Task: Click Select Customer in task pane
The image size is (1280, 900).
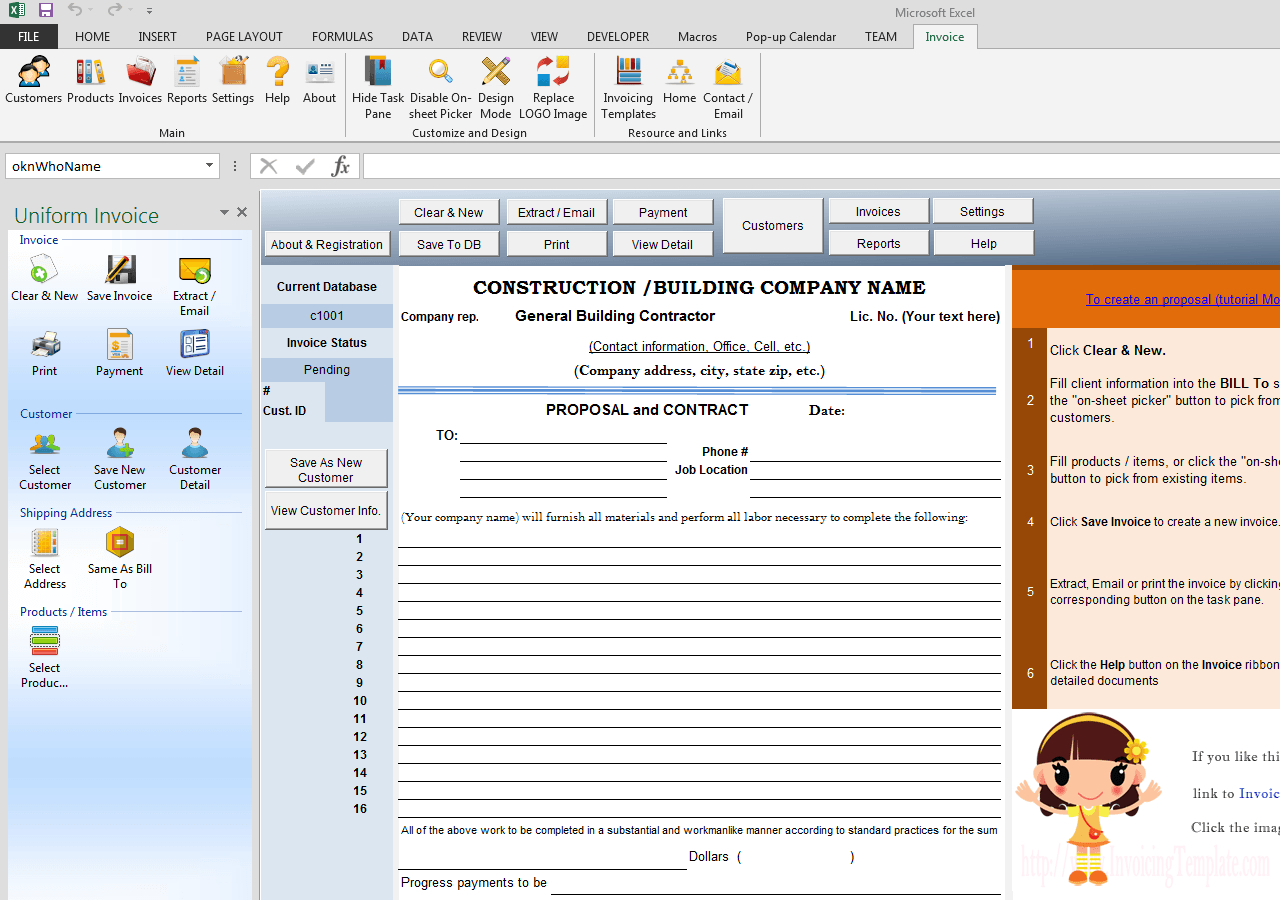Action: point(45,460)
